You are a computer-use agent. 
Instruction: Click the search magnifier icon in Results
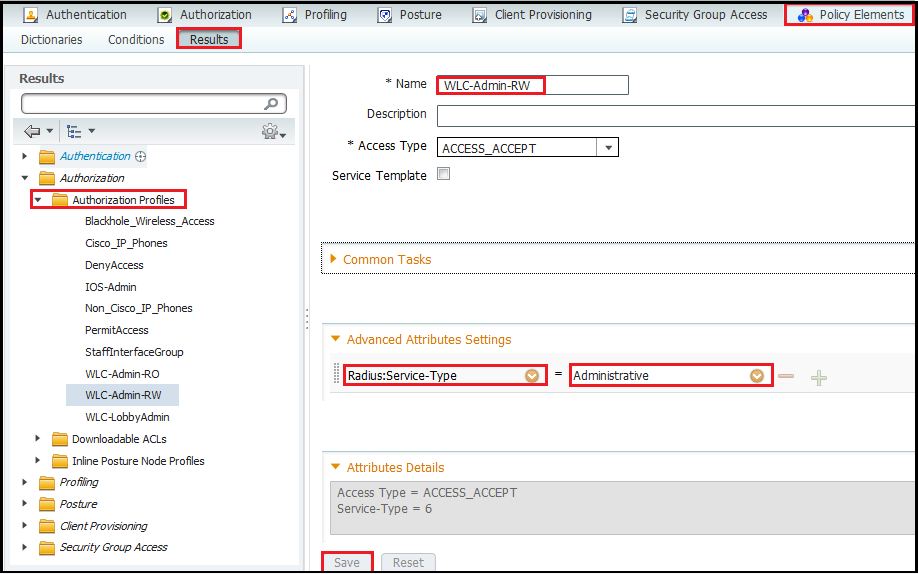(271, 104)
